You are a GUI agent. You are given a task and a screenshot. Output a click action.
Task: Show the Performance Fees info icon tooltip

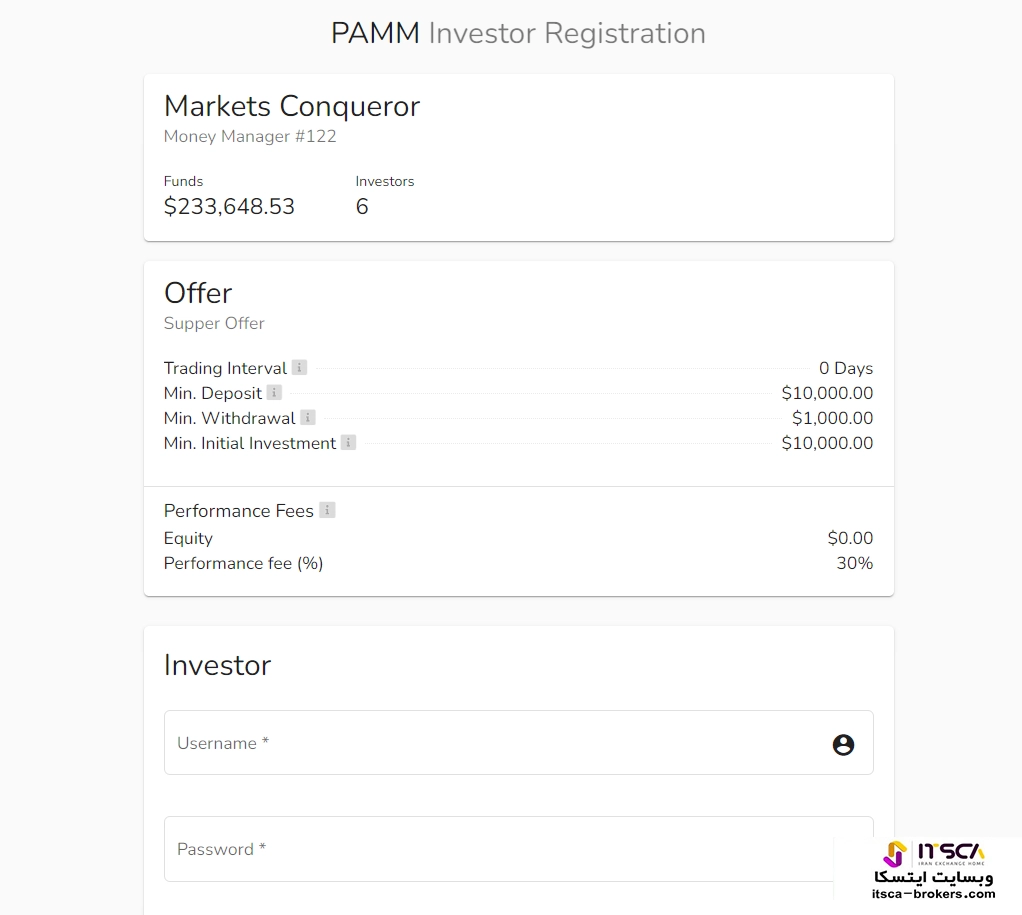pos(327,510)
